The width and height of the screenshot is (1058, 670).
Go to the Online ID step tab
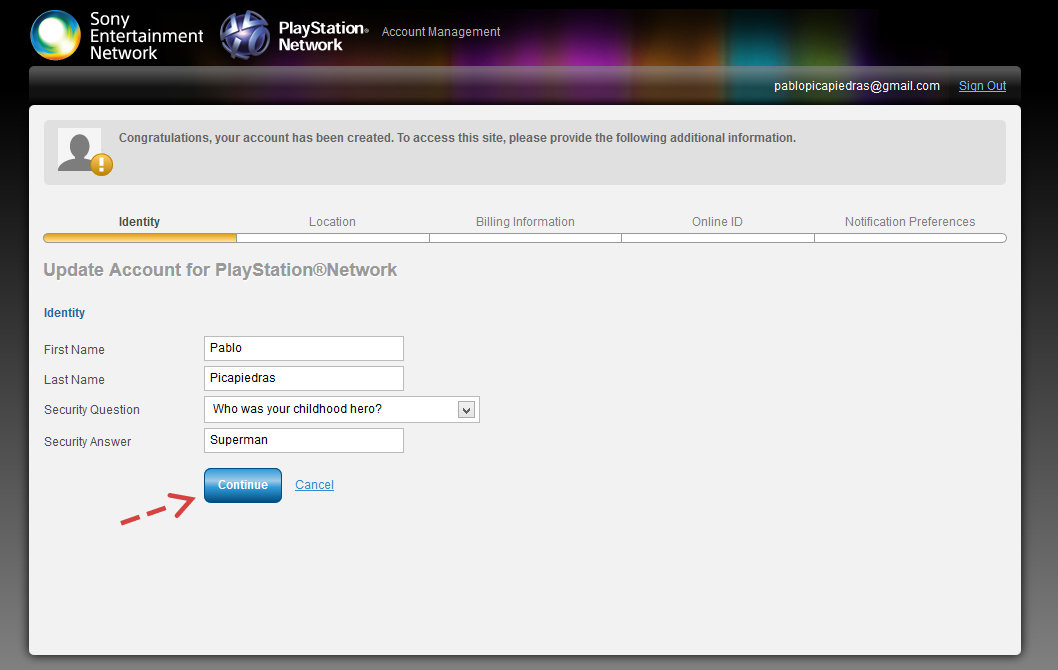(x=717, y=222)
